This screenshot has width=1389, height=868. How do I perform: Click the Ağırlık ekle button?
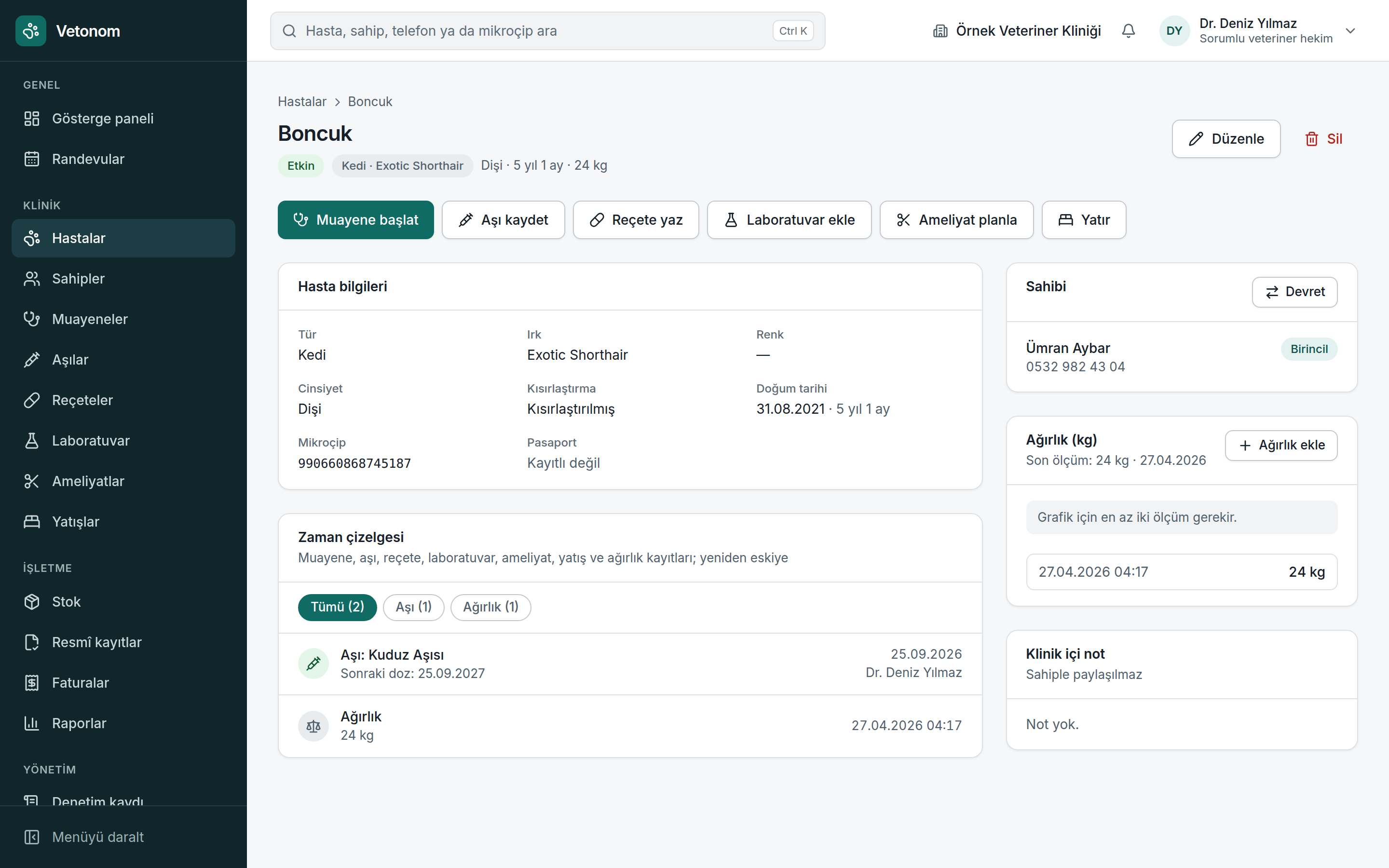1281,446
